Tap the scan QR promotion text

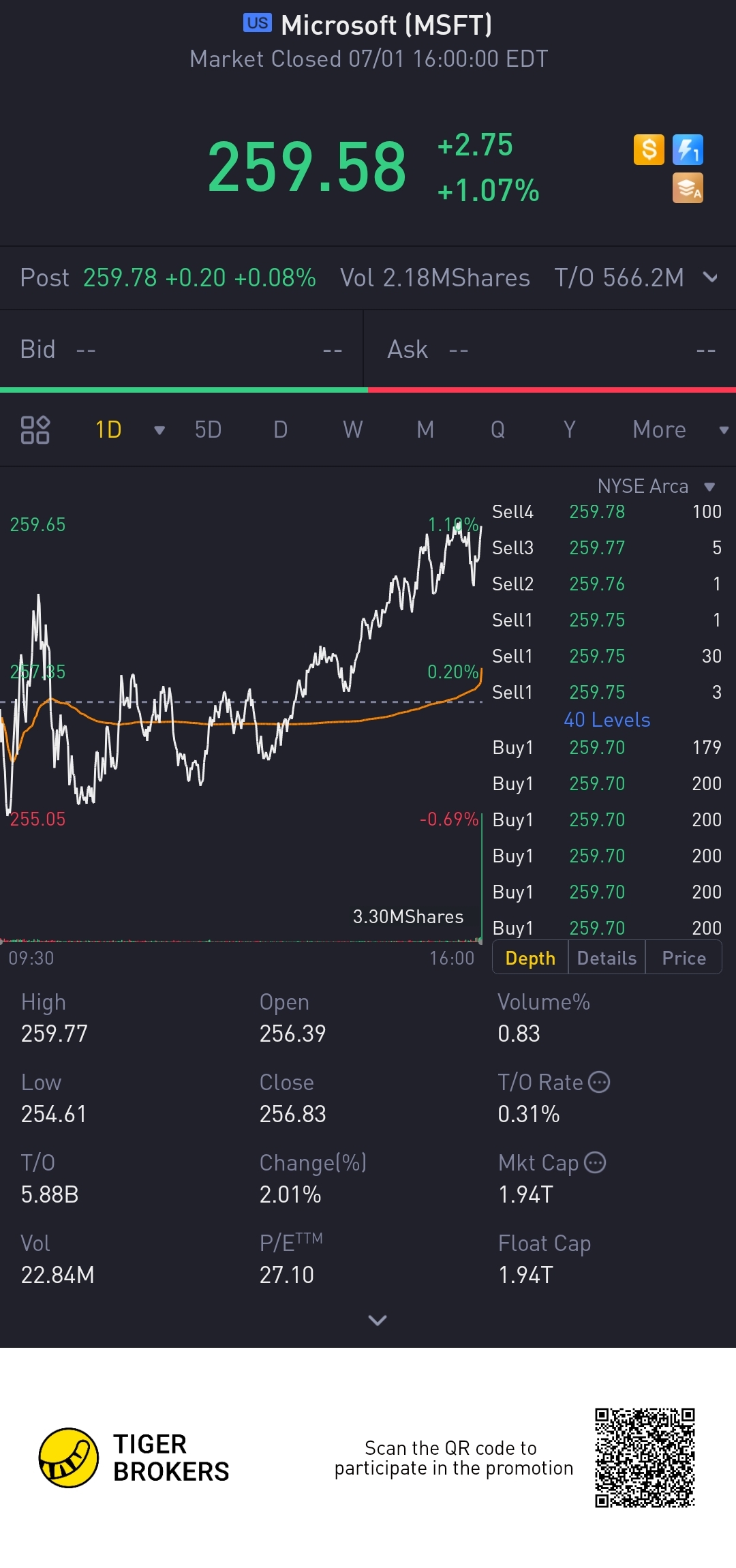(453, 1458)
